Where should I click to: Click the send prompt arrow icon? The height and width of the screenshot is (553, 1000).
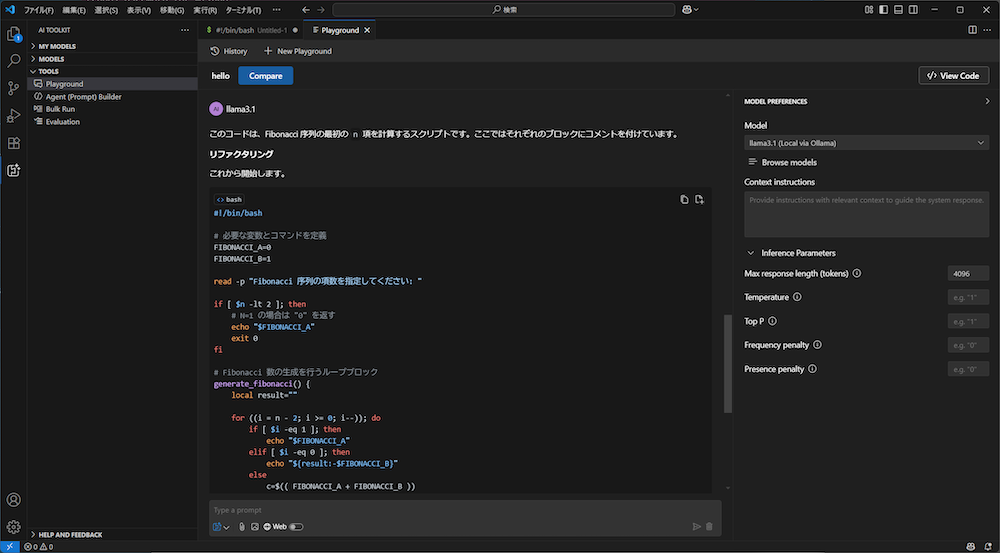click(696, 527)
